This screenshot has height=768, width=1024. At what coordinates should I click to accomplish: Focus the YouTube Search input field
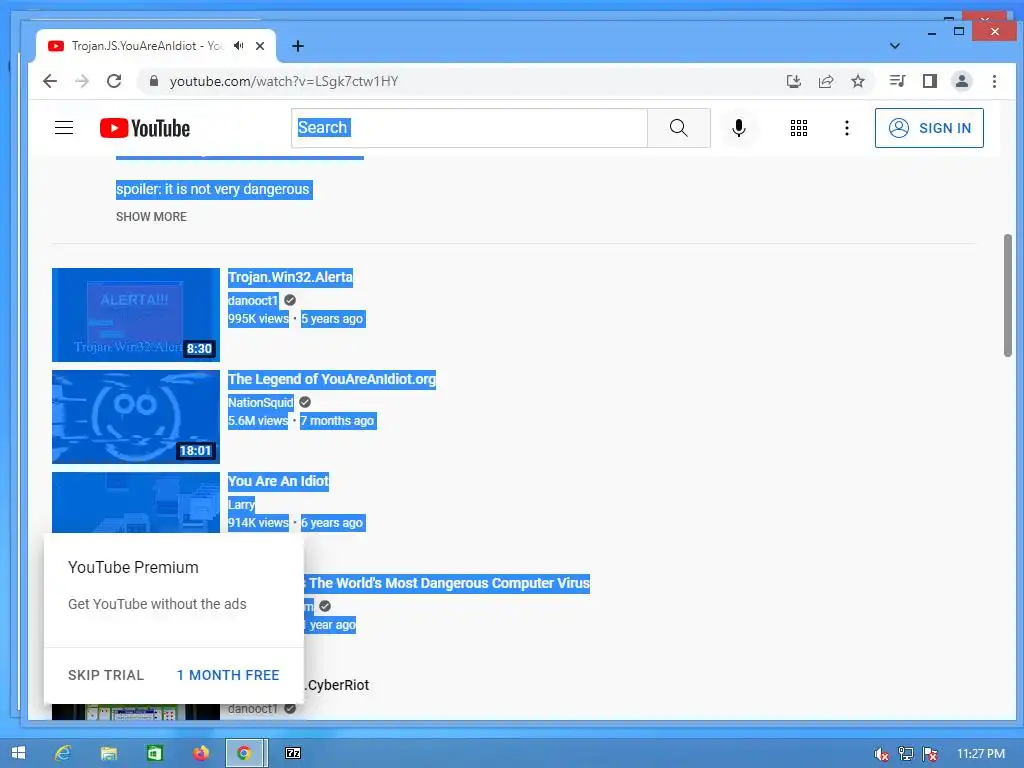click(469, 128)
